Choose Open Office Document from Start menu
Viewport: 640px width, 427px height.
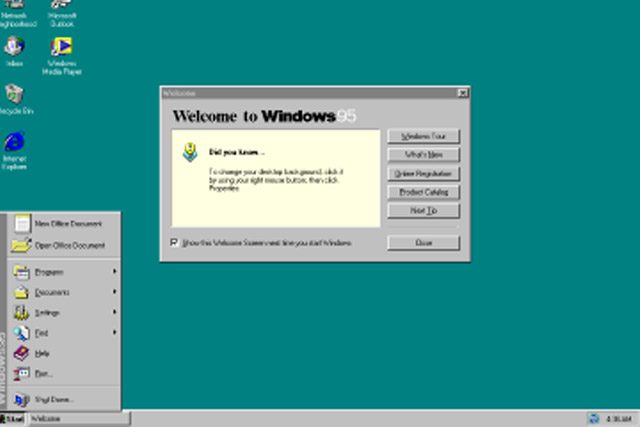click(64, 245)
